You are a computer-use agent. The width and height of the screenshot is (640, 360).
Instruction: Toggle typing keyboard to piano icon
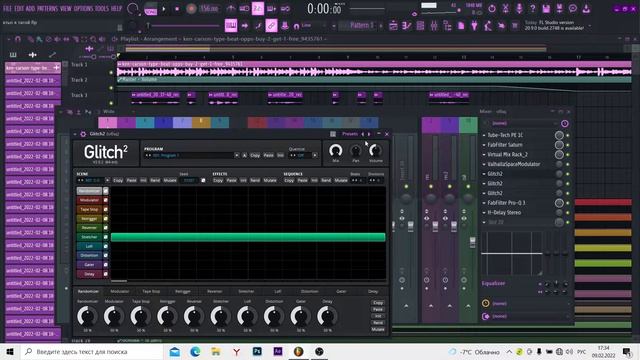tap(231, 26)
